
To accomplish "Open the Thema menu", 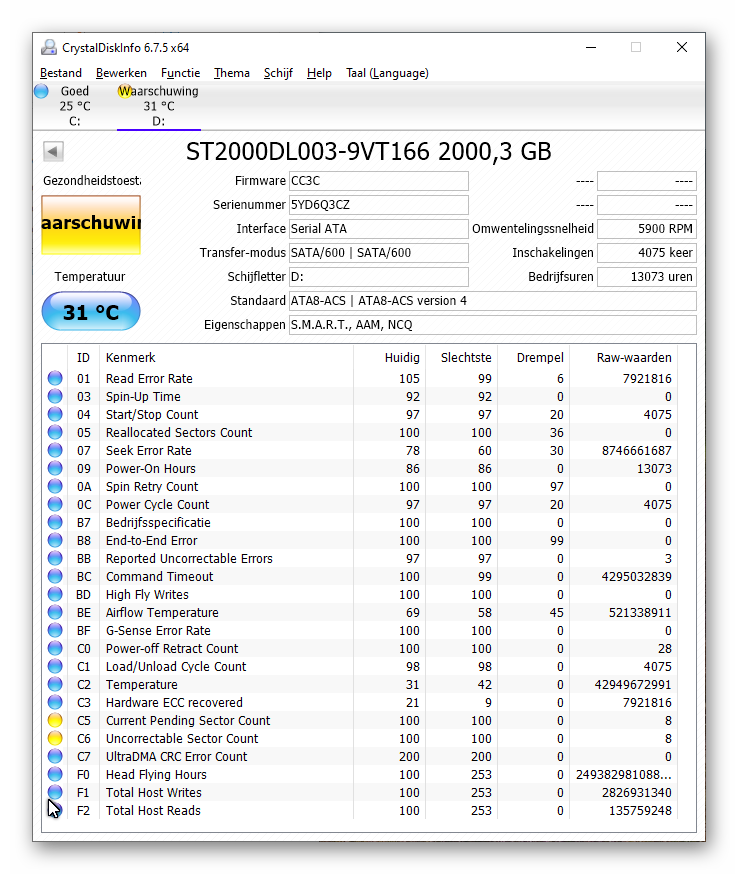I will [x=231, y=73].
